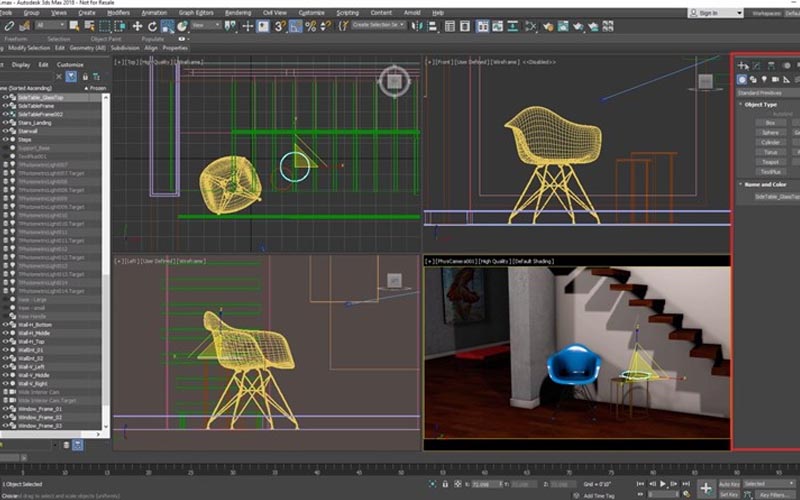800x500 pixels.
Task: Open the Help menu
Action: (x=438, y=13)
